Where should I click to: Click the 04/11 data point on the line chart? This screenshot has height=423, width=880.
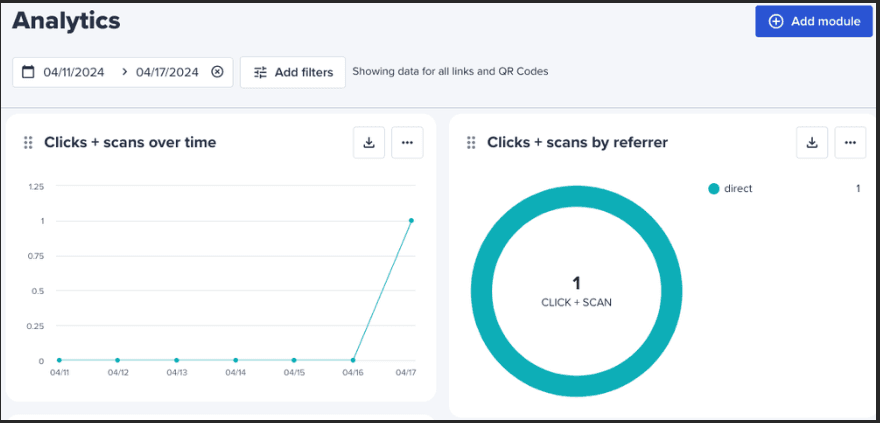[x=59, y=360]
